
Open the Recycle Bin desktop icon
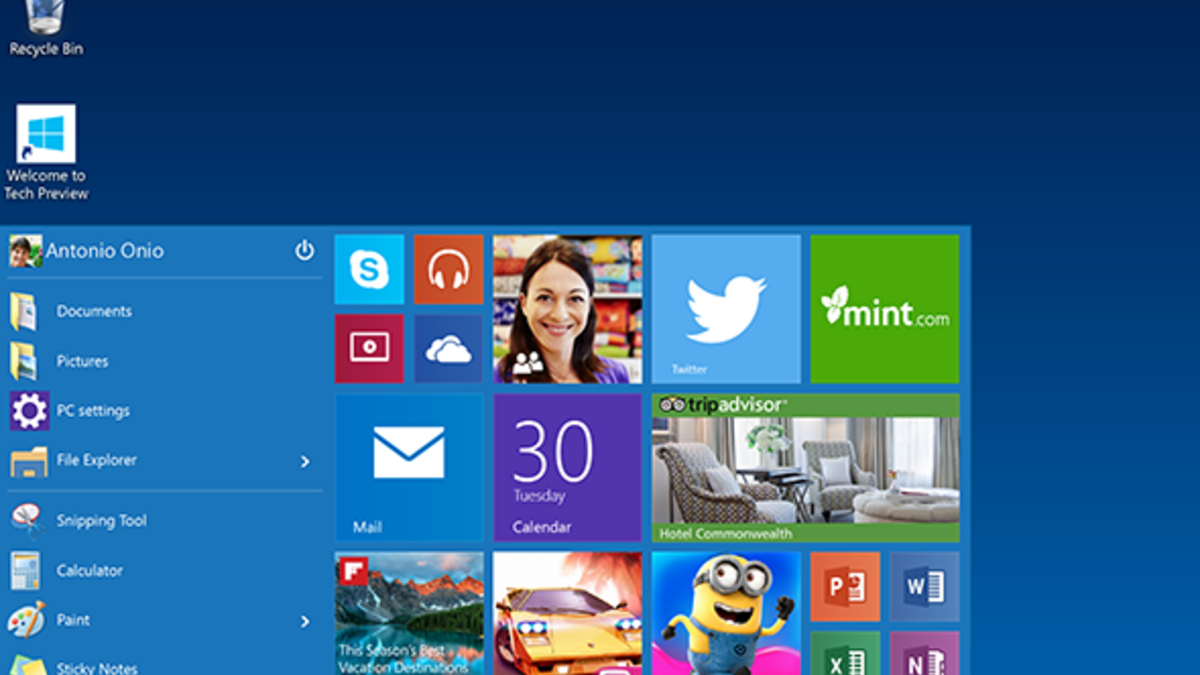pos(46,28)
